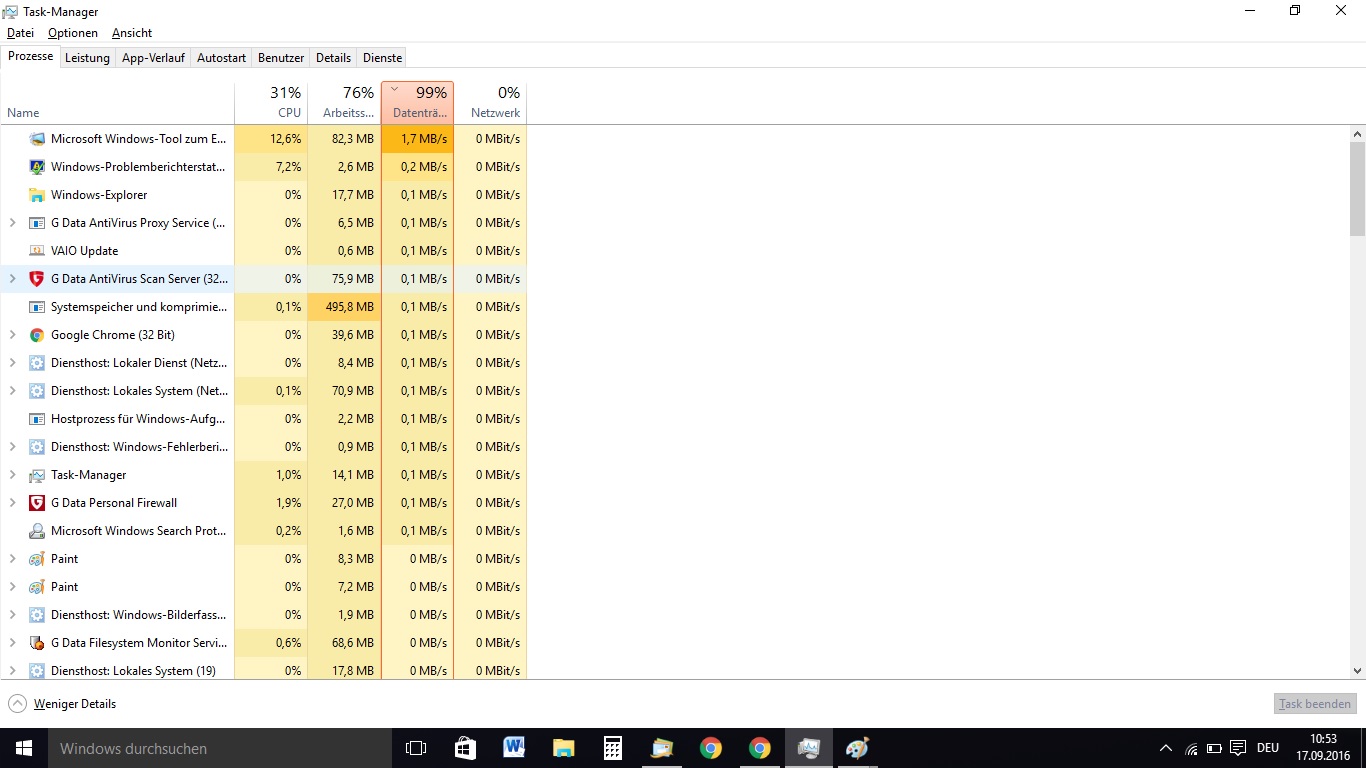Image resolution: width=1366 pixels, height=768 pixels.
Task: Sort processes by CPU column header
Action: click(271, 102)
